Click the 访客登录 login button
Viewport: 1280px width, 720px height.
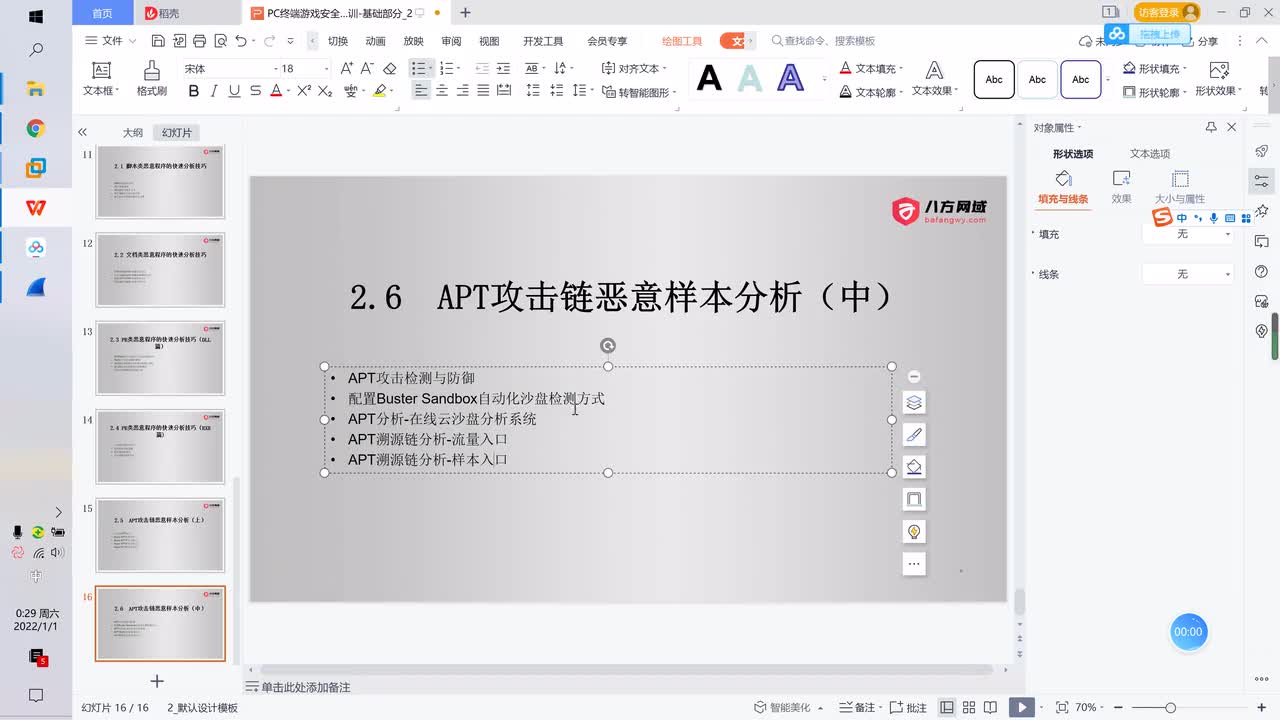pos(1166,12)
